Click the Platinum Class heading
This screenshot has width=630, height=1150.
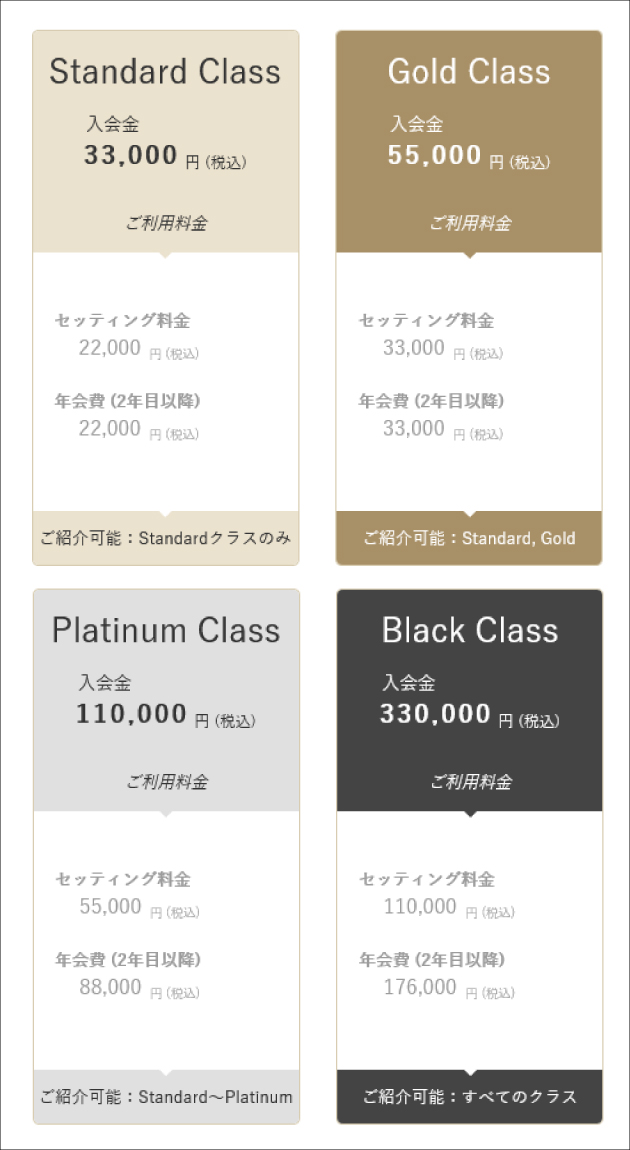tap(165, 630)
